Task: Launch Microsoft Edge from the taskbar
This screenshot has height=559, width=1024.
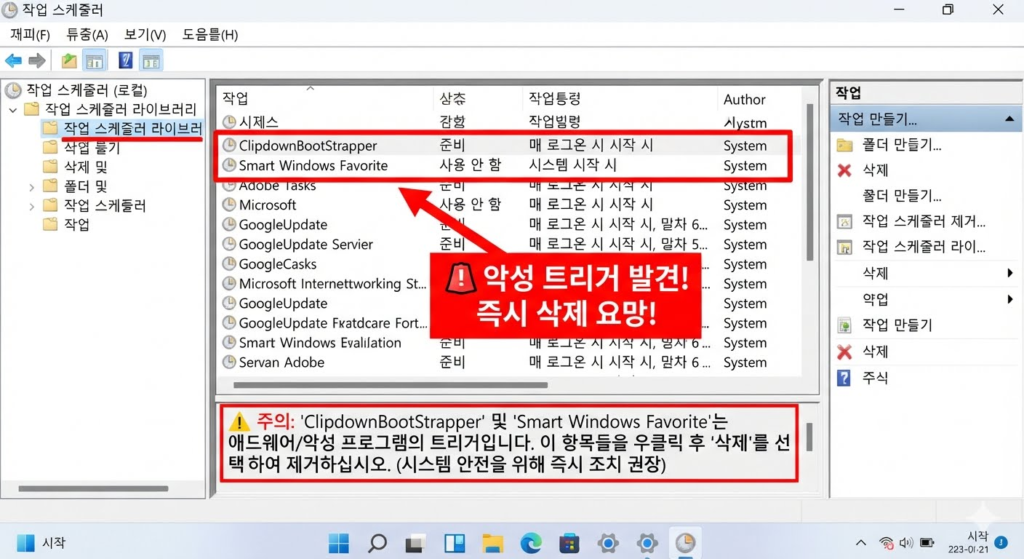Action: tap(530, 543)
